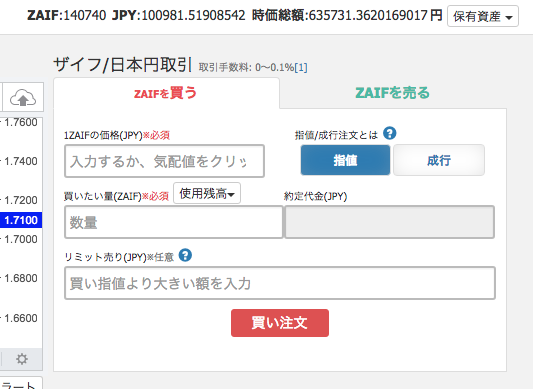
Task: Click the cloud upload icon
Action: pyautogui.click(x=23, y=98)
